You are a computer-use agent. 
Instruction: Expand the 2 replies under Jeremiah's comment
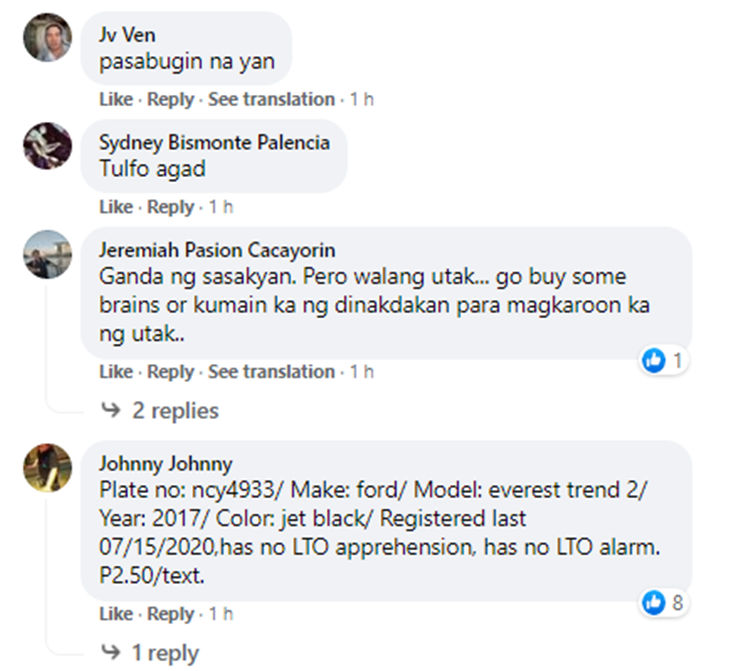(175, 411)
